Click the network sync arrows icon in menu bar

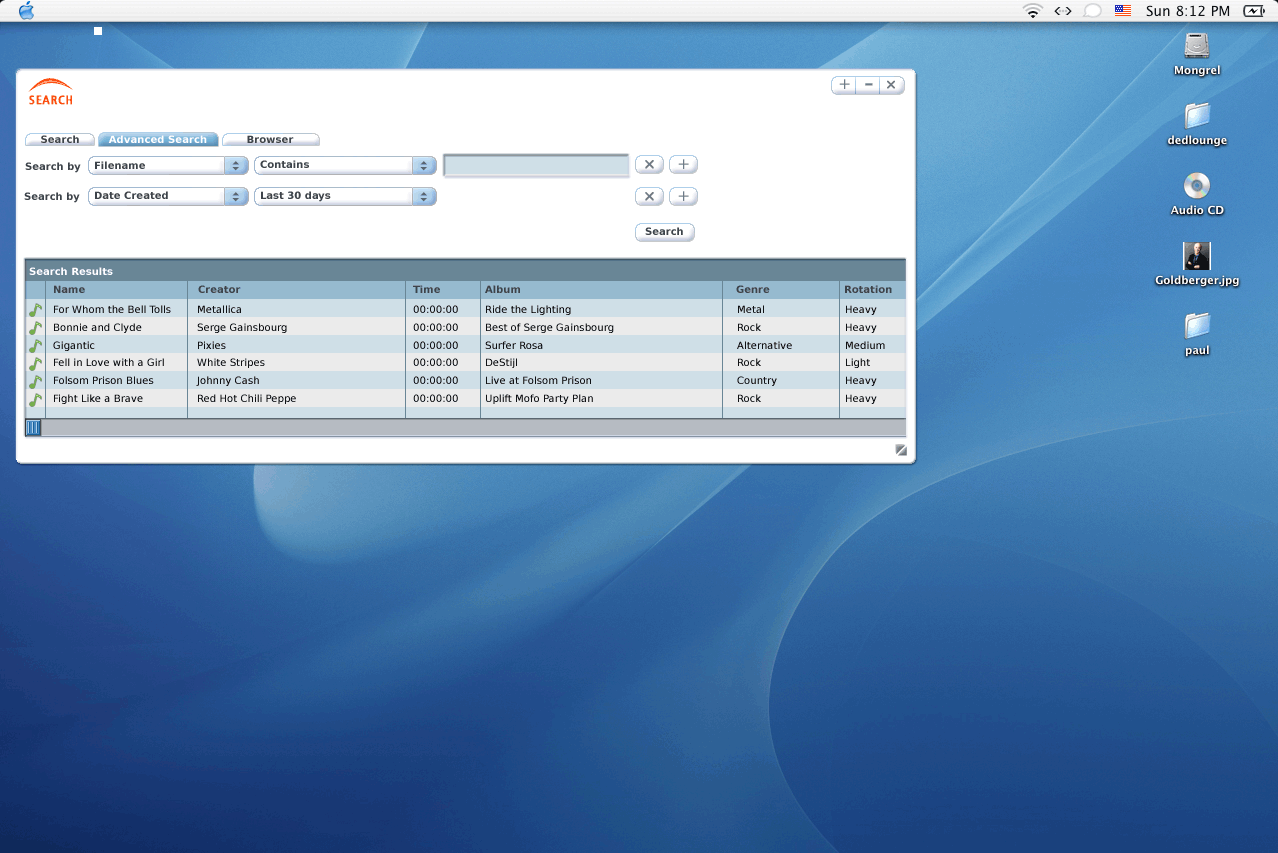[1063, 11]
